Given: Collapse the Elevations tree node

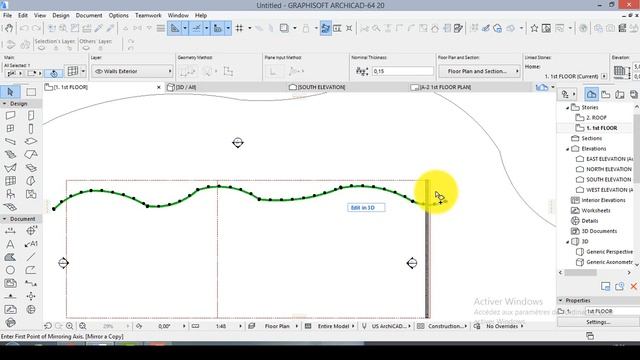Looking at the screenshot, I should click(567, 149).
